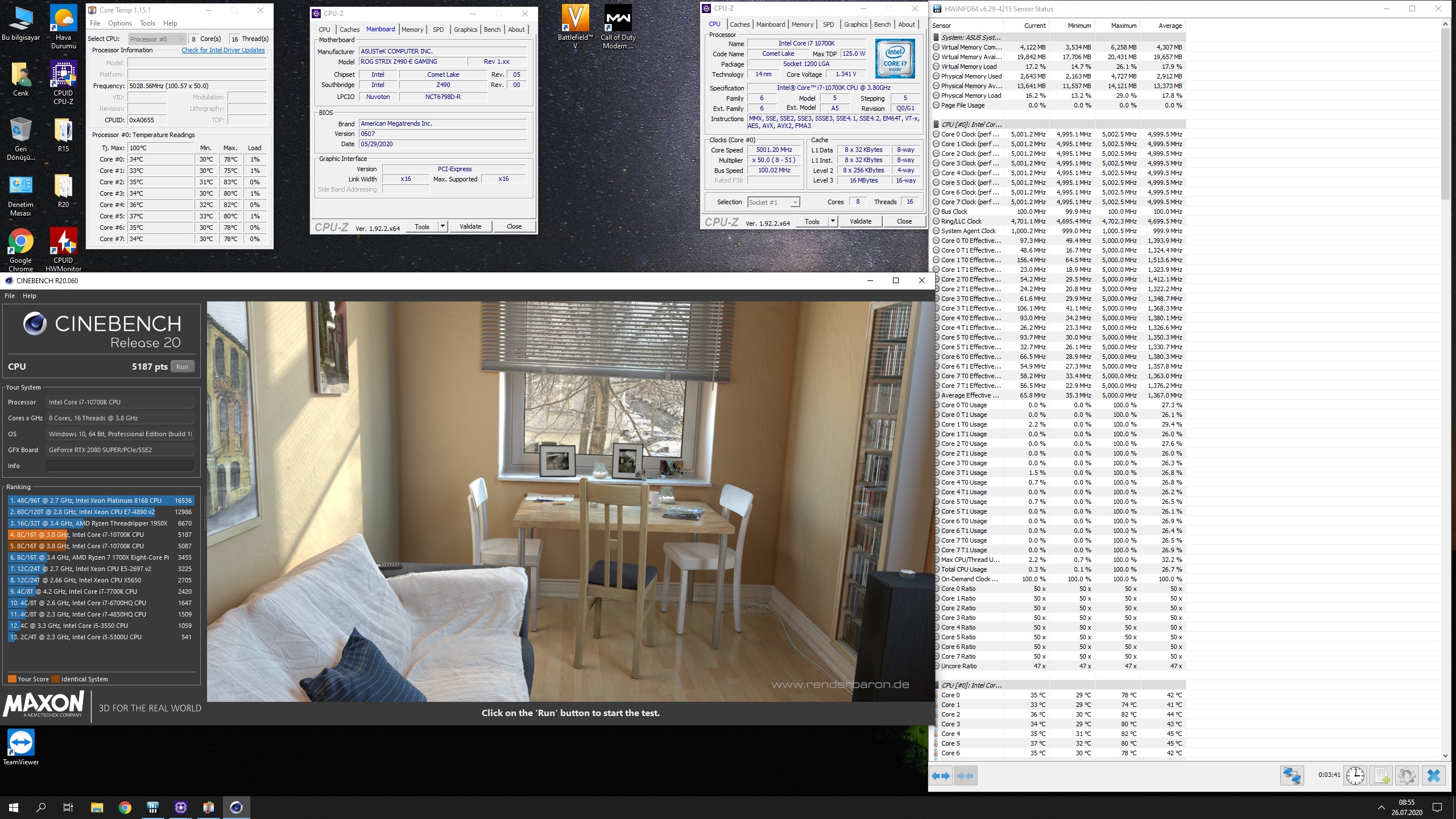Image resolution: width=1456 pixels, height=819 pixels.
Task: Click Check for Intel Driver Updates link
Action: point(223,50)
